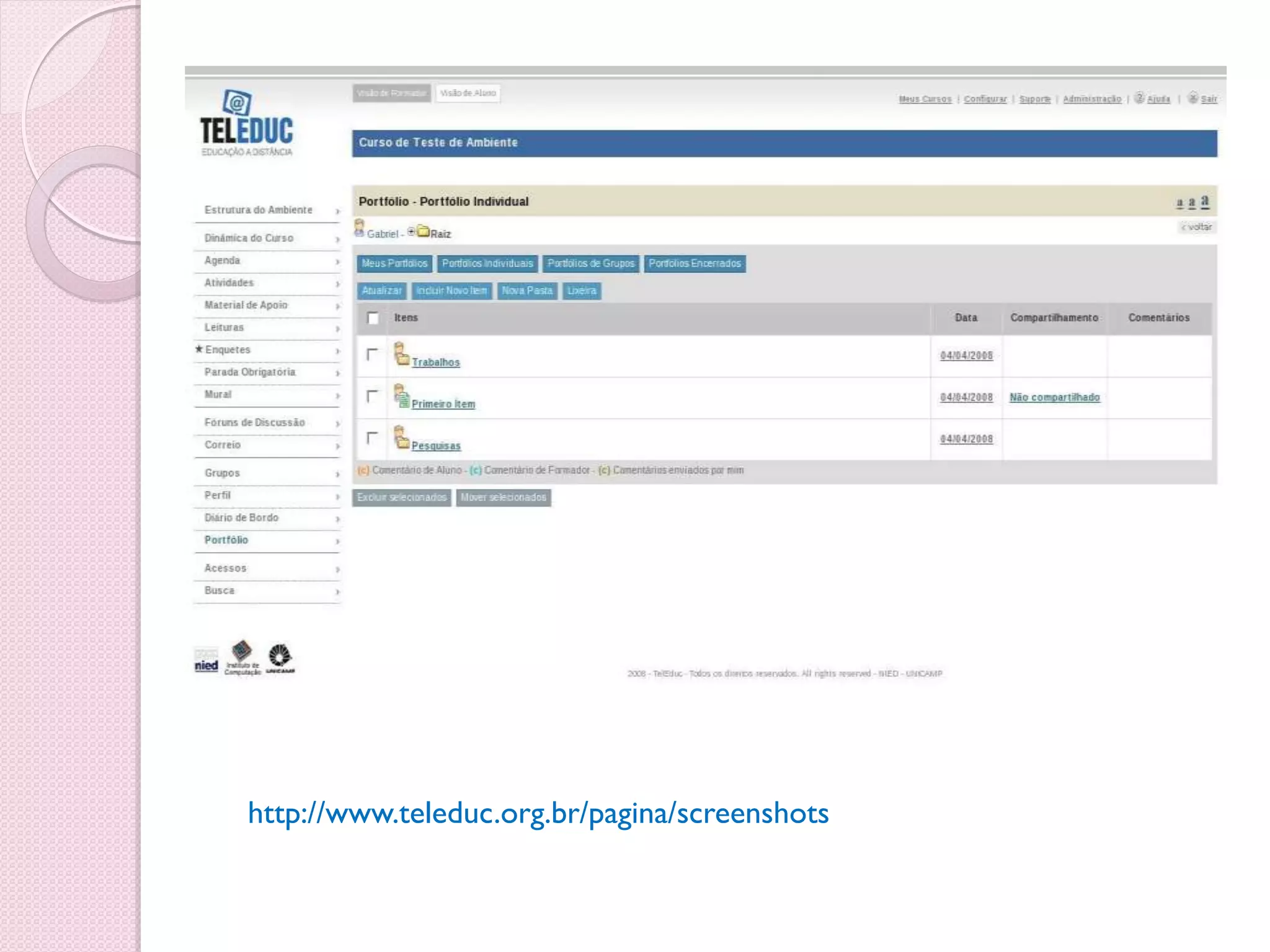Toggle the select-all checkbox in Itens header
The width and height of the screenshot is (1270, 952).
coord(373,318)
